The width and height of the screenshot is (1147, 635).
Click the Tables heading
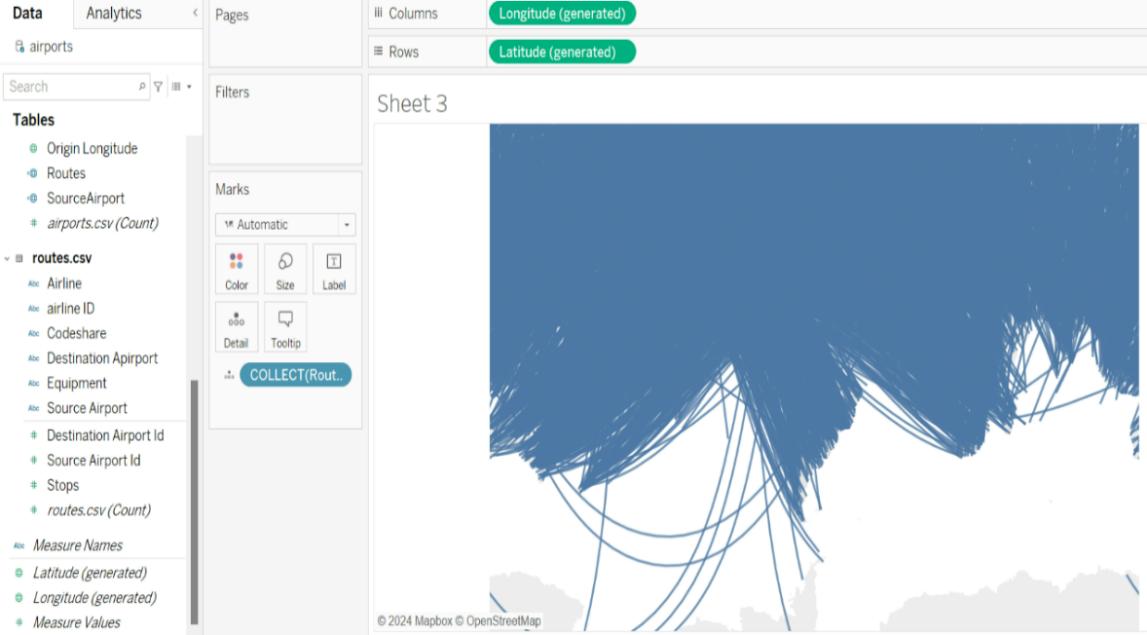tap(34, 120)
